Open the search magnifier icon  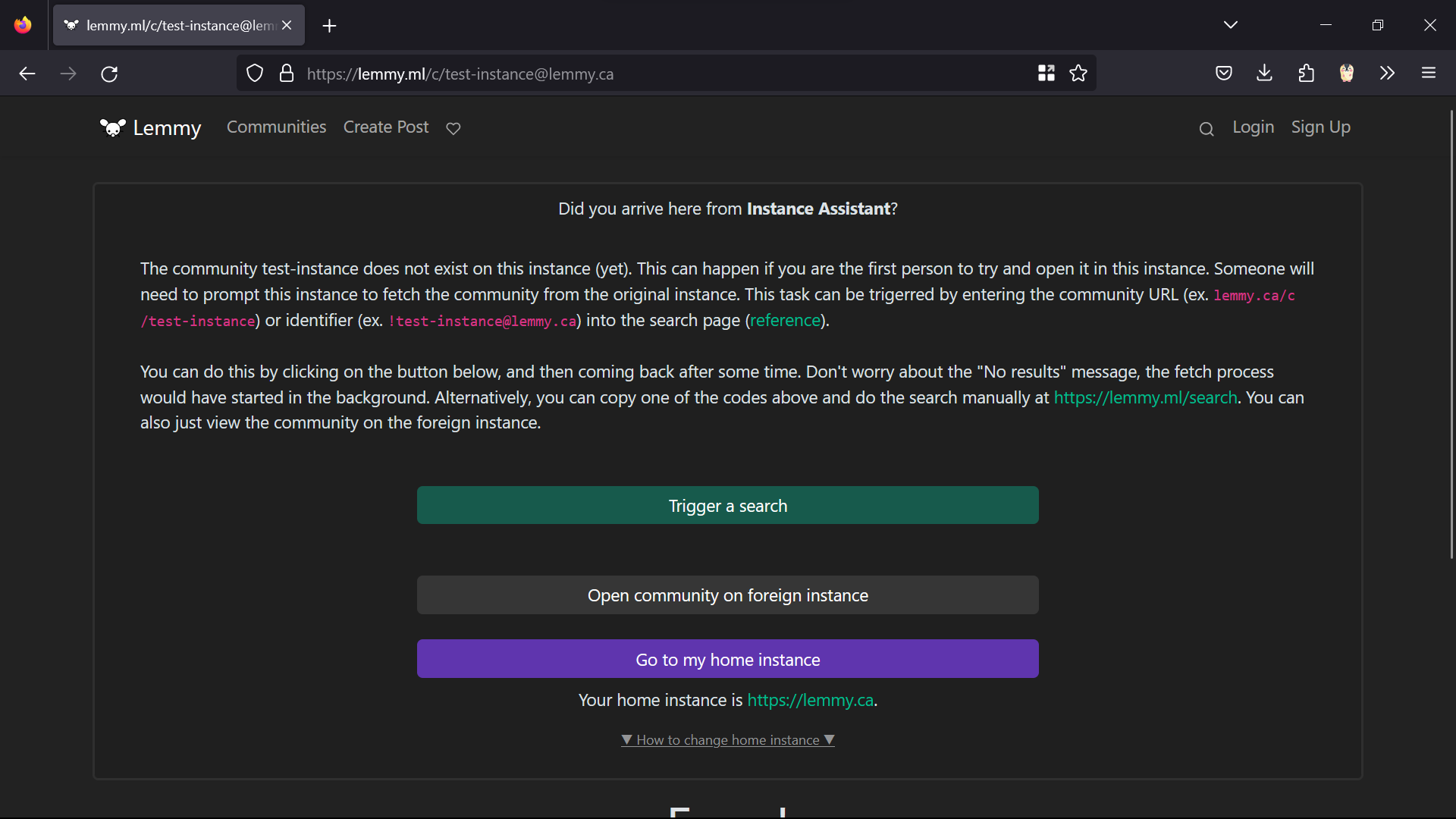1207,129
